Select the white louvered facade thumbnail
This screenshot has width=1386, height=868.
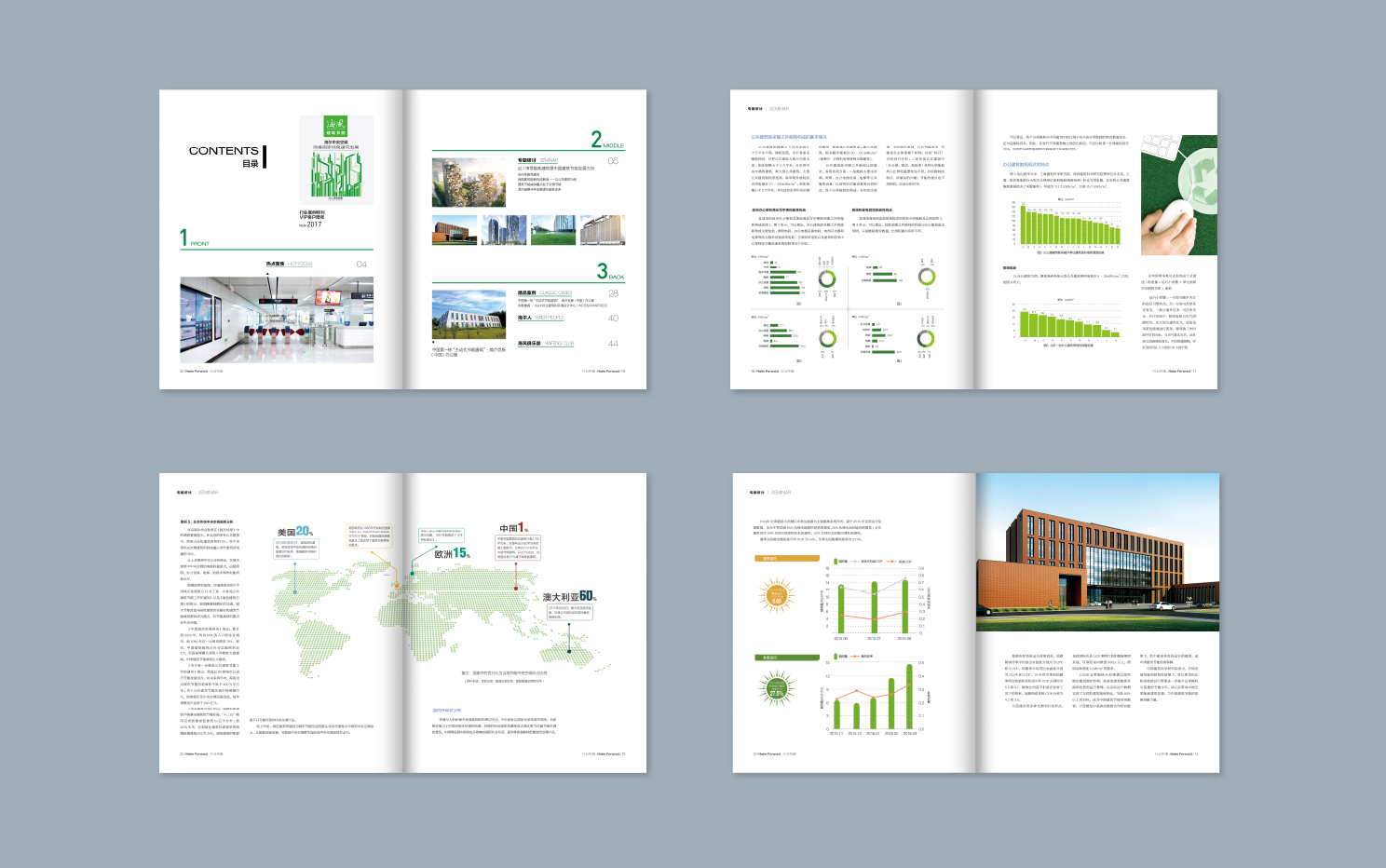(x=603, y=231)
